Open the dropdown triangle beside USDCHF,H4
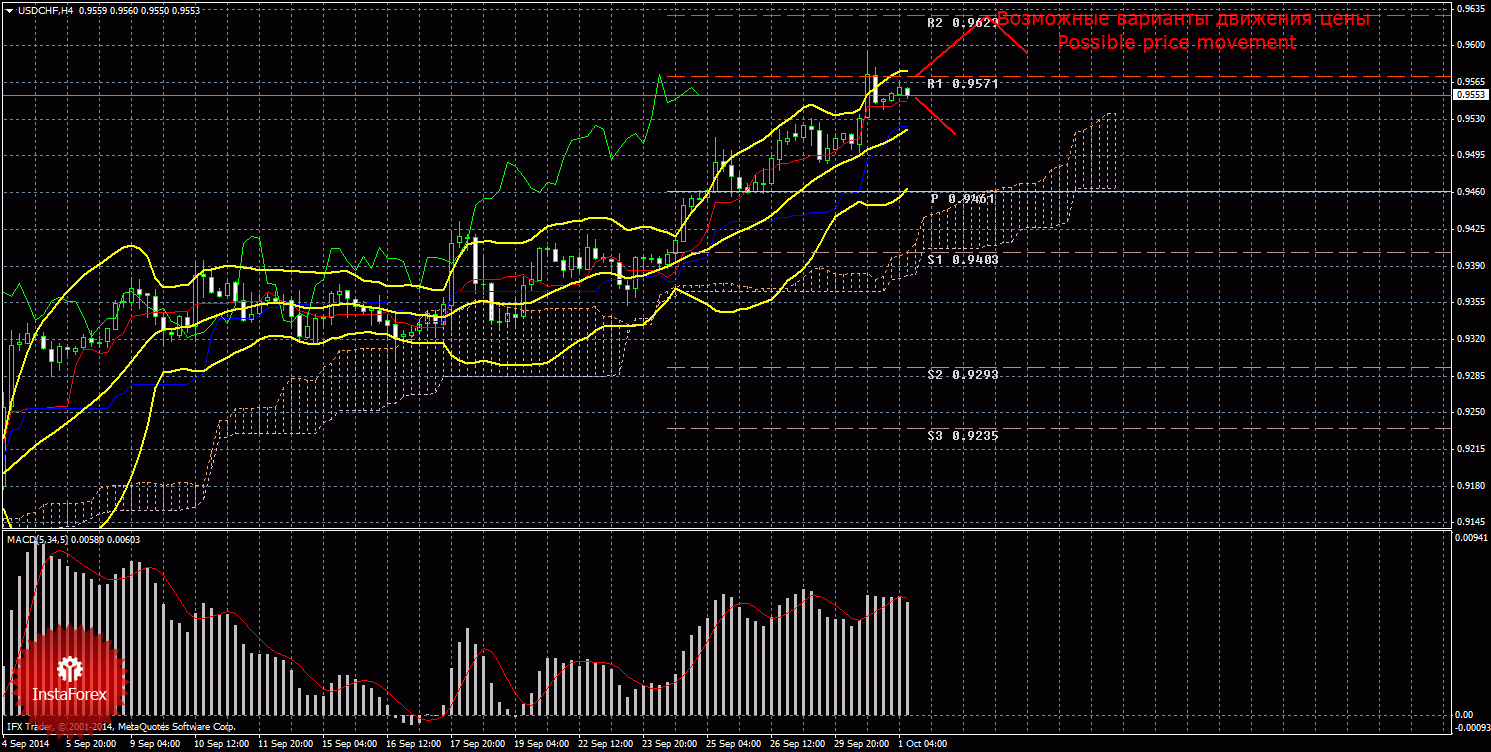 click(9, 9)
